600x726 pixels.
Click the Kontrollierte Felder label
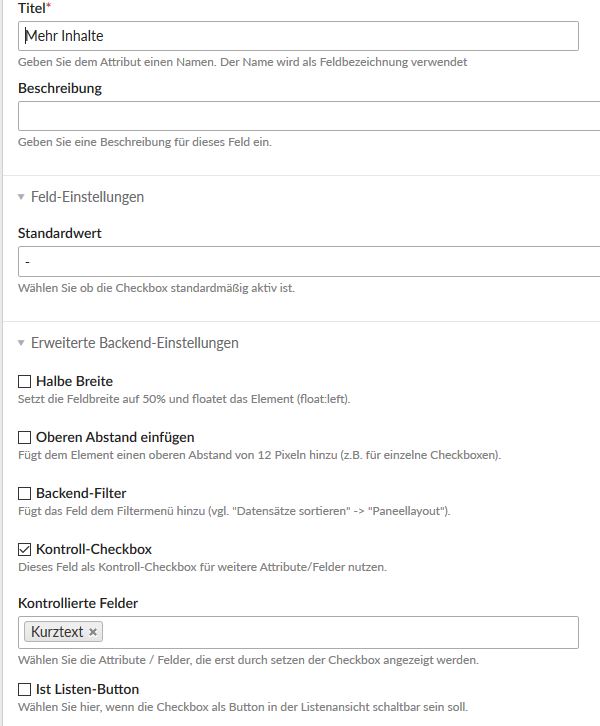tap(78, 603)
